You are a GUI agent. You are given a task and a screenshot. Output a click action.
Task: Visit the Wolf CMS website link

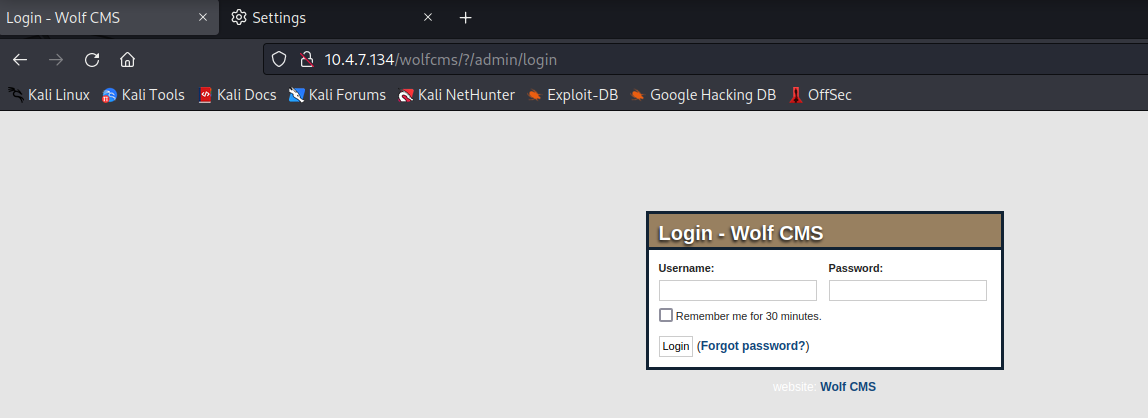848,387
